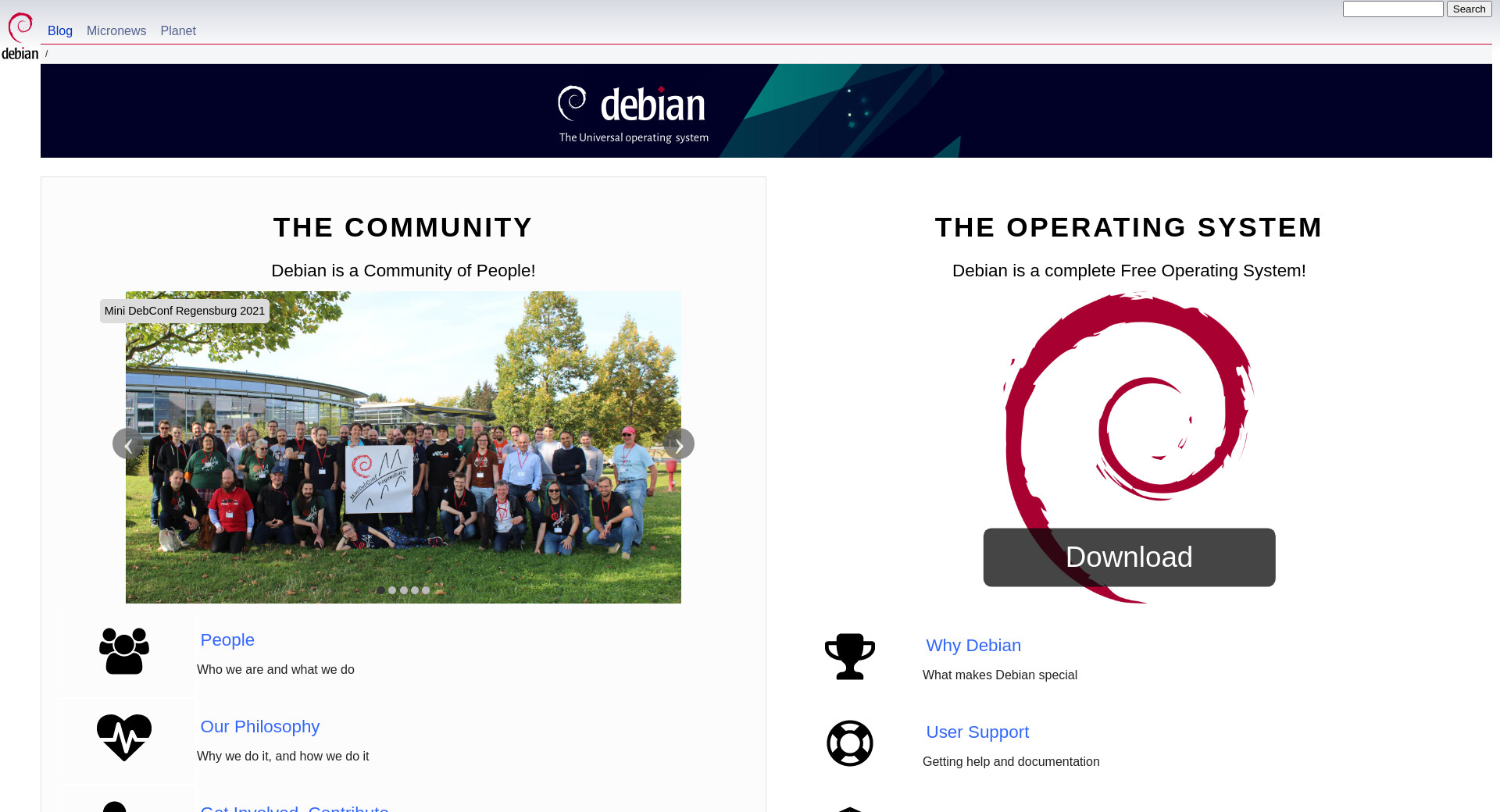Click the heartbeat Our Philosophy icon
The height and width of the screenshot is (812, 1500).
[x=124, y=737]
